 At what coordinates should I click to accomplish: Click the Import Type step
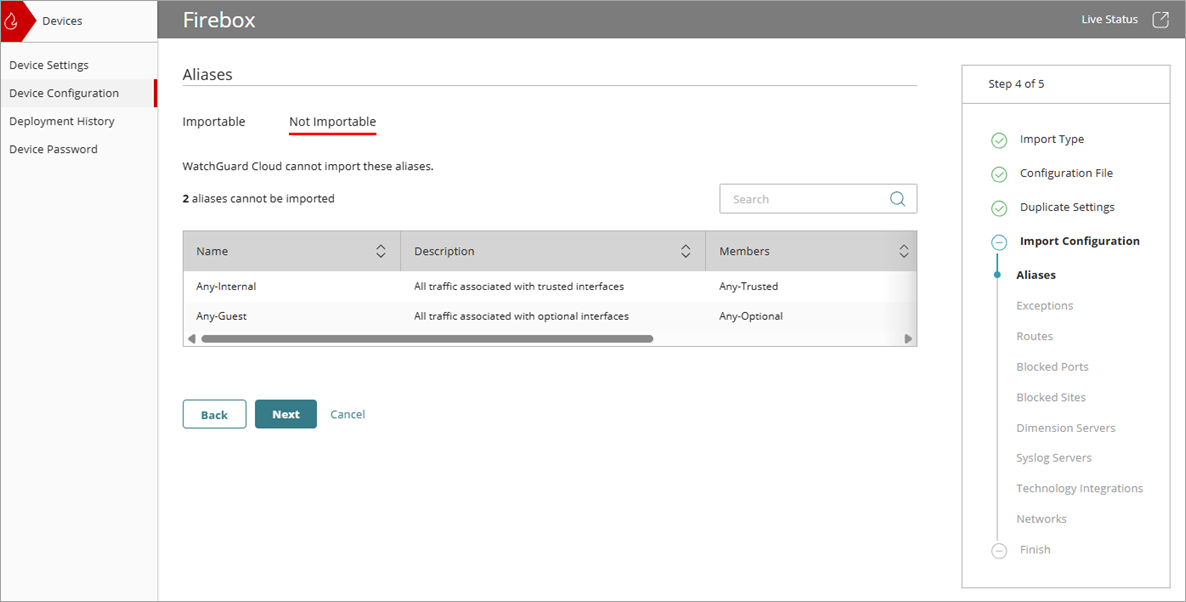coord(1051,139)
